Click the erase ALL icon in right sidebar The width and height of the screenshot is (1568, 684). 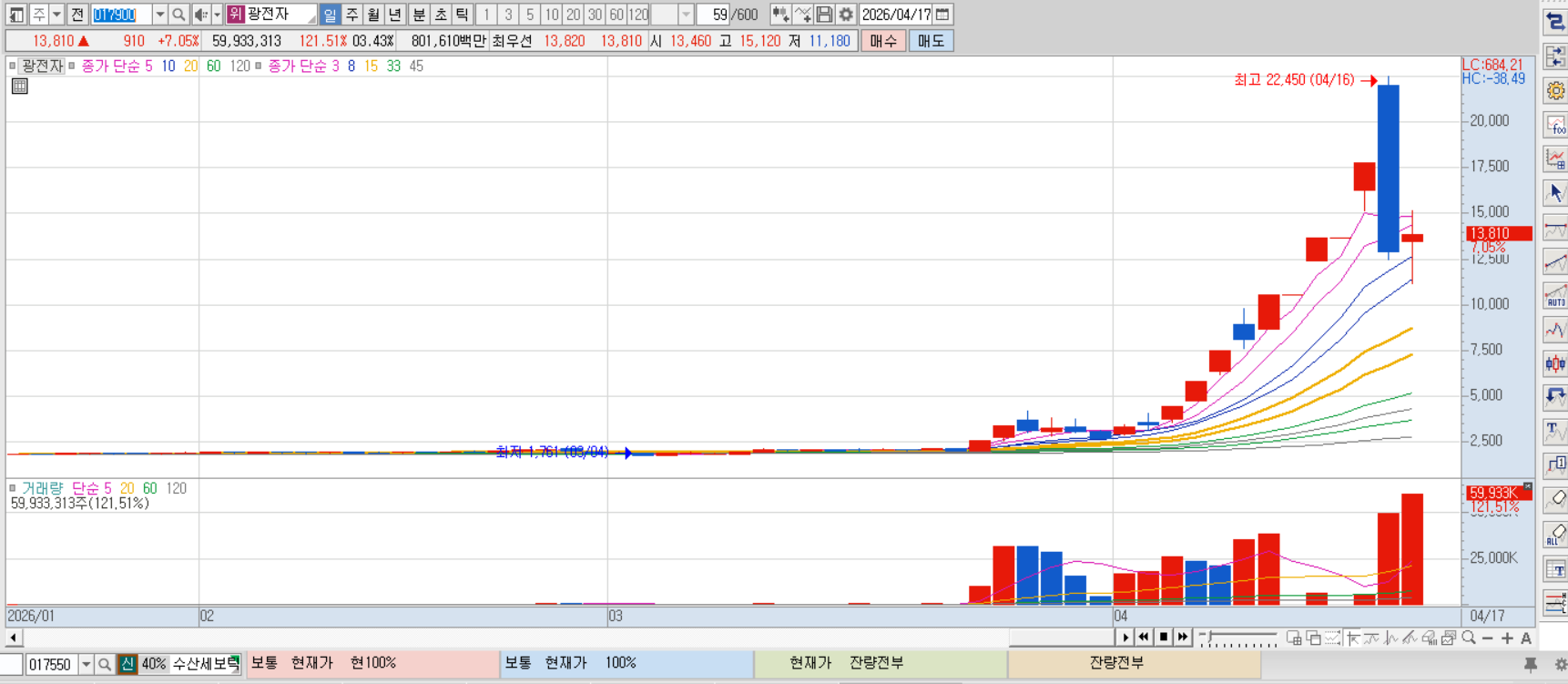pos(1555,534)
